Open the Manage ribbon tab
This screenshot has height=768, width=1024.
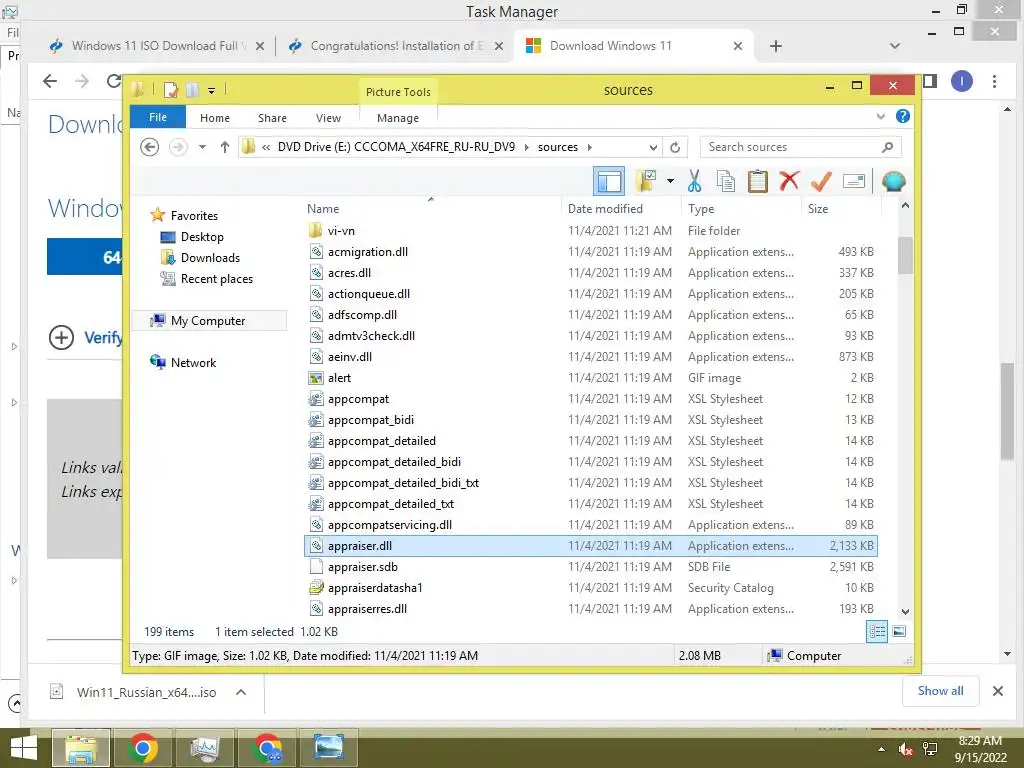coord(398,118)
